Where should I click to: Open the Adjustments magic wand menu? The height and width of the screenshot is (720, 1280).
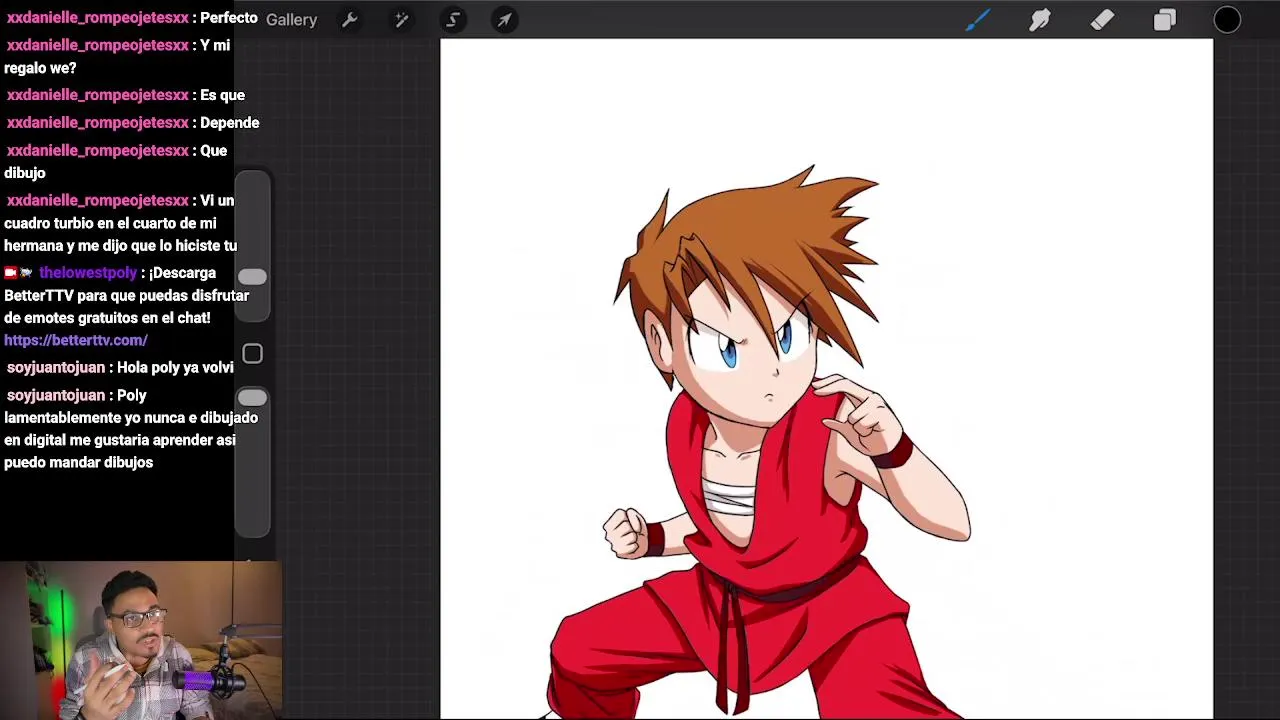point(401,20)
